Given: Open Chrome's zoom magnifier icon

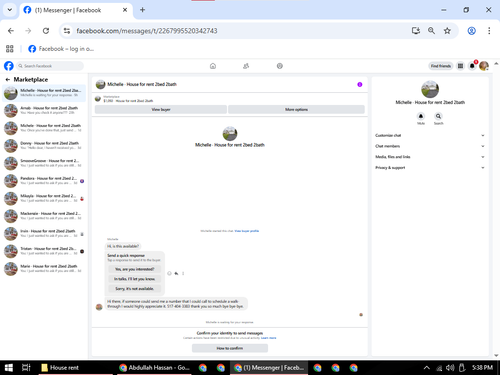Looking at the screenshot, I should (431, 31).
